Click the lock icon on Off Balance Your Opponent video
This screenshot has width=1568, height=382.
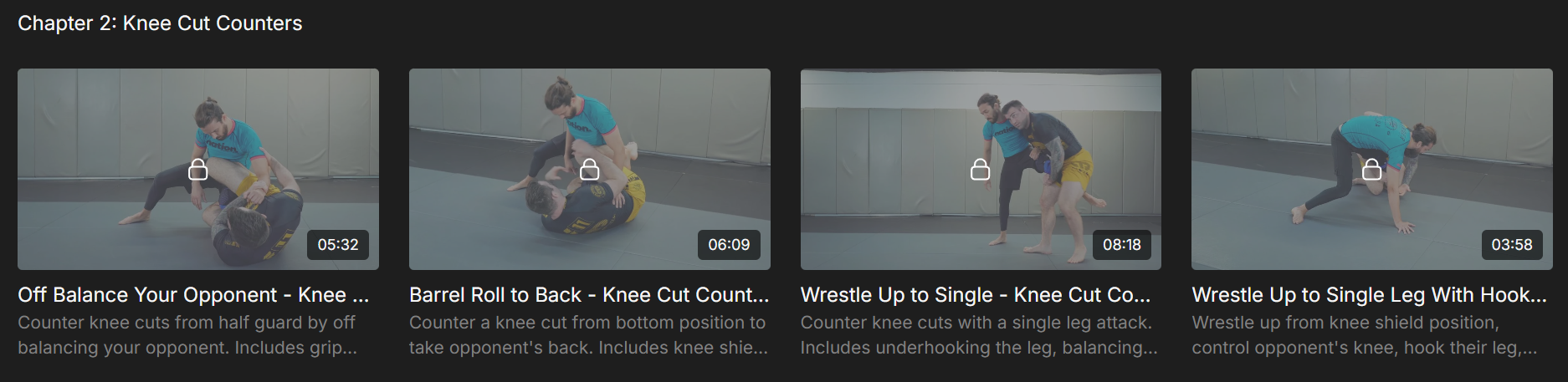click(198, 170)
